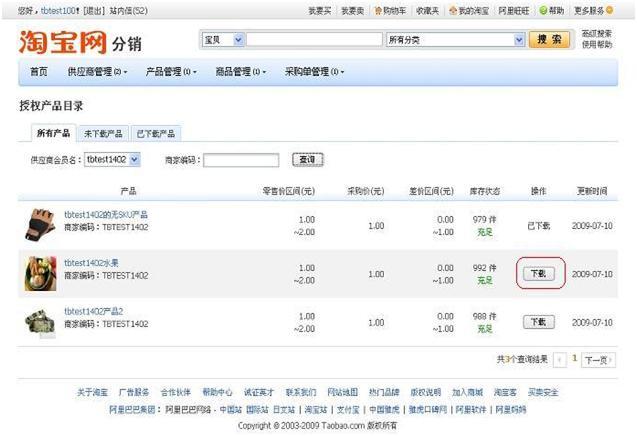Click the 已下载 status in first row
The height and width of the screenshot is (436, 637).
click(x=539, y=226)
